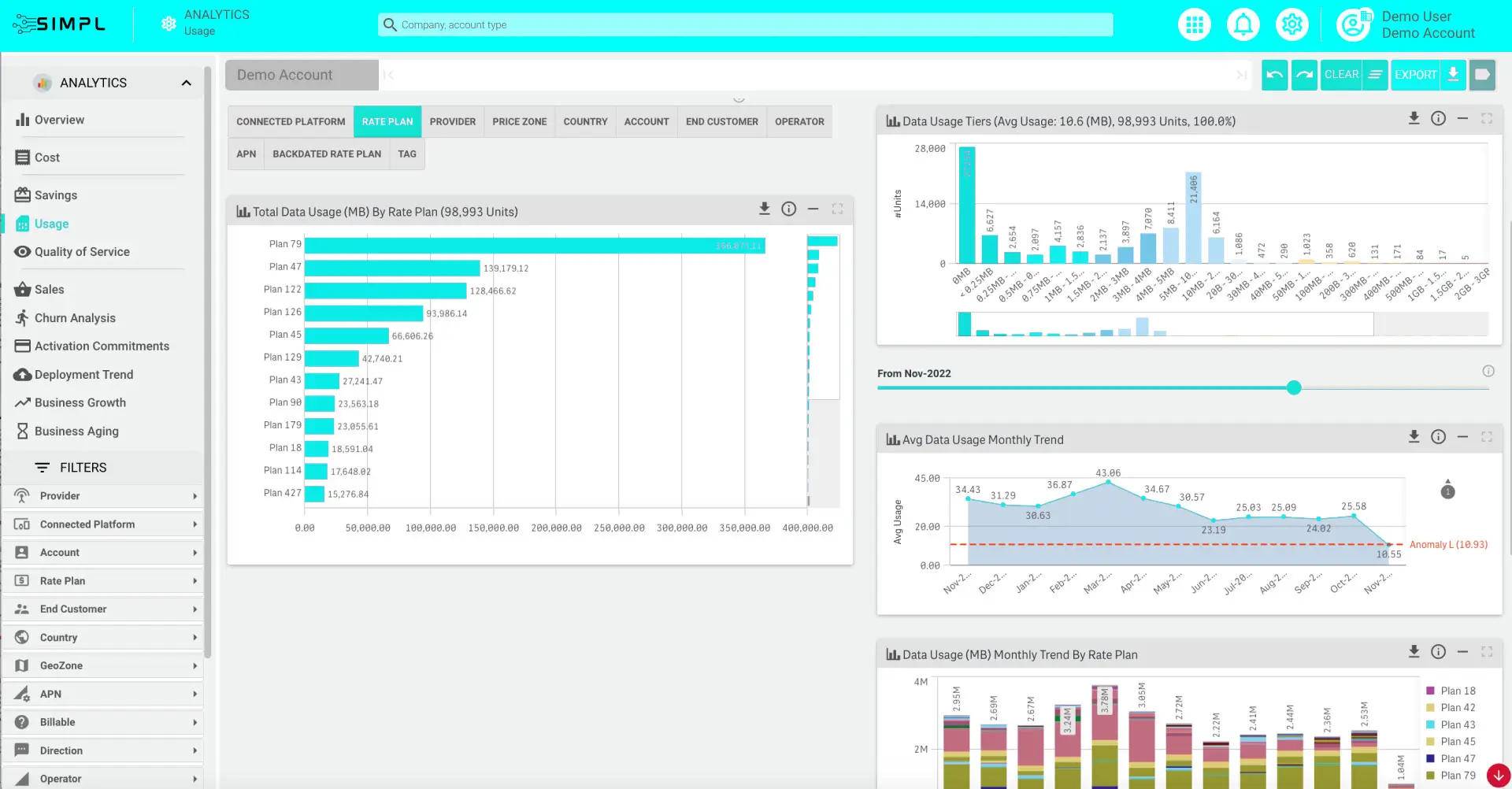Click the list icon next to CLEAR
The height and width of the screenshot is (789, 1512).
click(x=1375, y=75)
